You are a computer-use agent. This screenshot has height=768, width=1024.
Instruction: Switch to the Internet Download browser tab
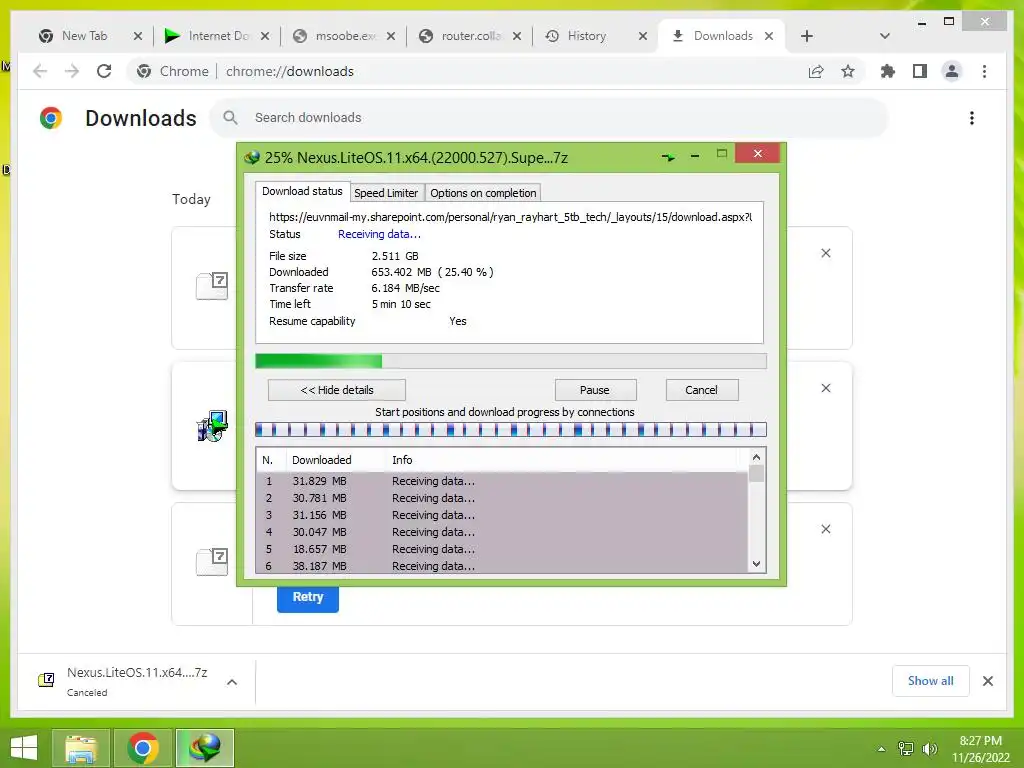[217, 36]
